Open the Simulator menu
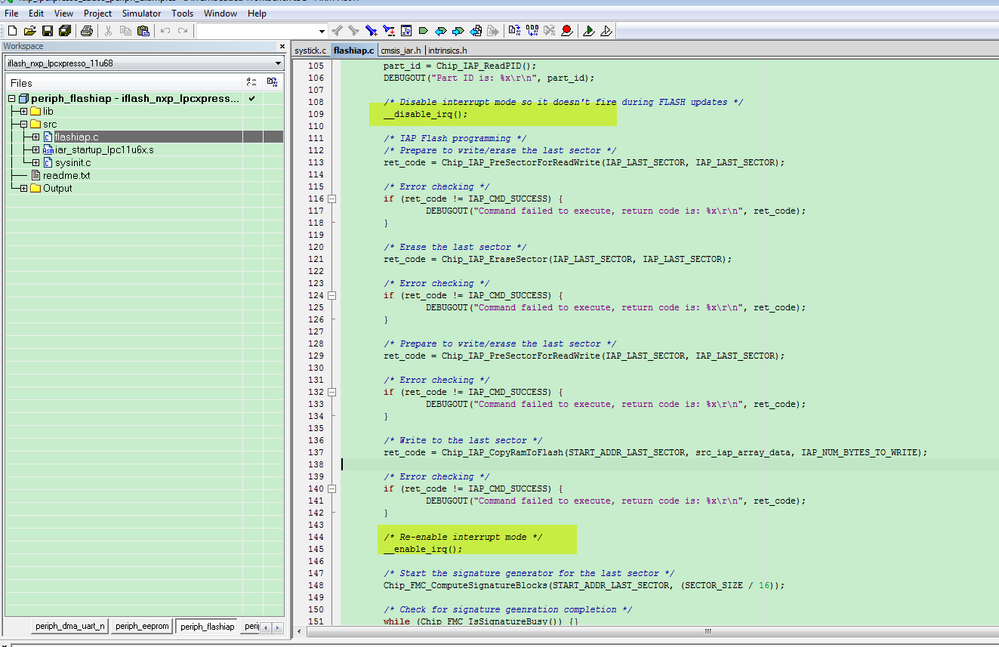 (141, 13)
